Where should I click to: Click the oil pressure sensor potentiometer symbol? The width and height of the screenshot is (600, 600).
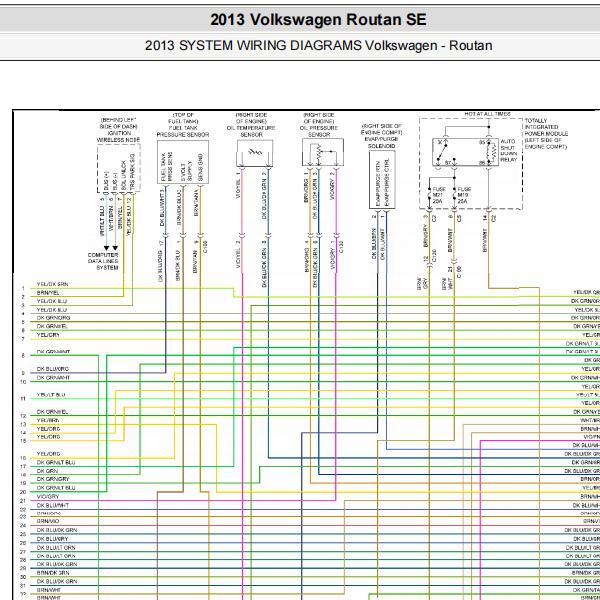point(321,153)
